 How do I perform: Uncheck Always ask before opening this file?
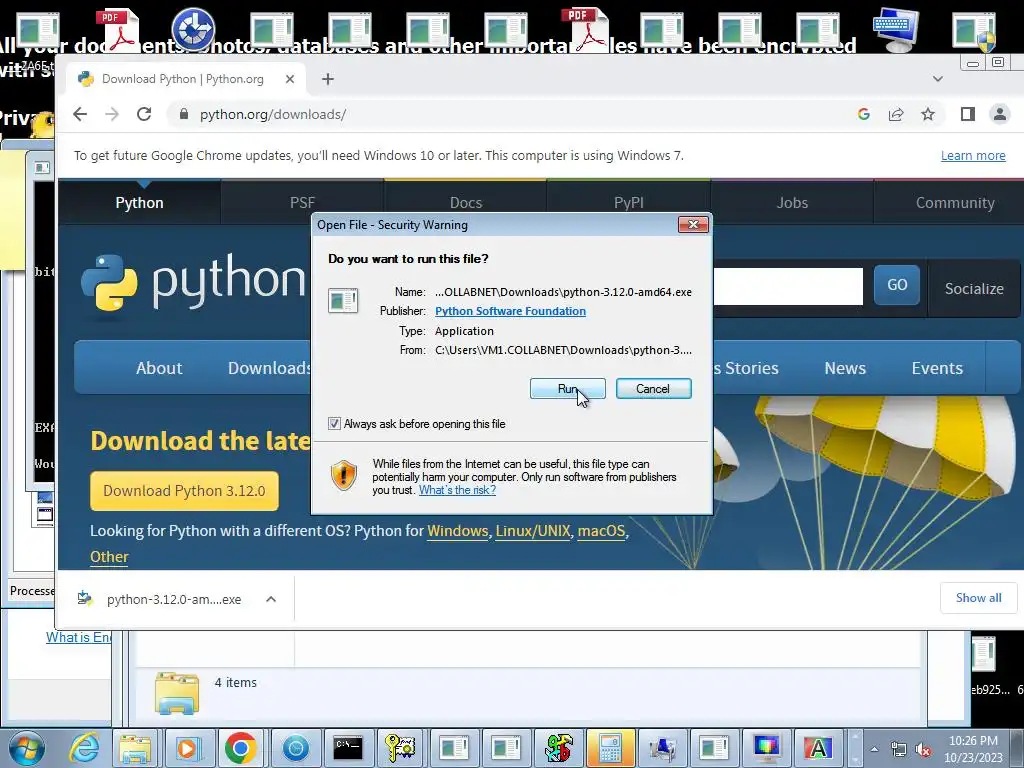pyautogui.click(x=334, y=424)
